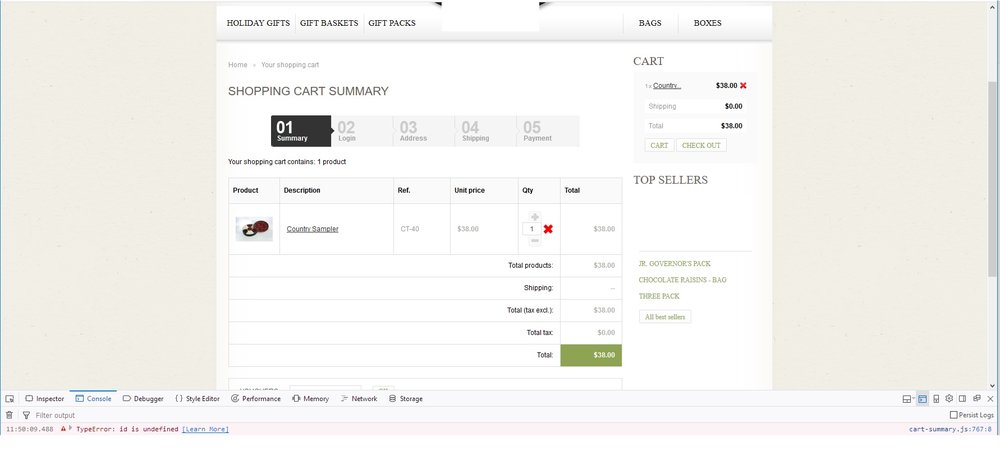This screenshot has height=461, width=1000.
Task: Go to Home breadcrumb
Action: click(238, 65)
